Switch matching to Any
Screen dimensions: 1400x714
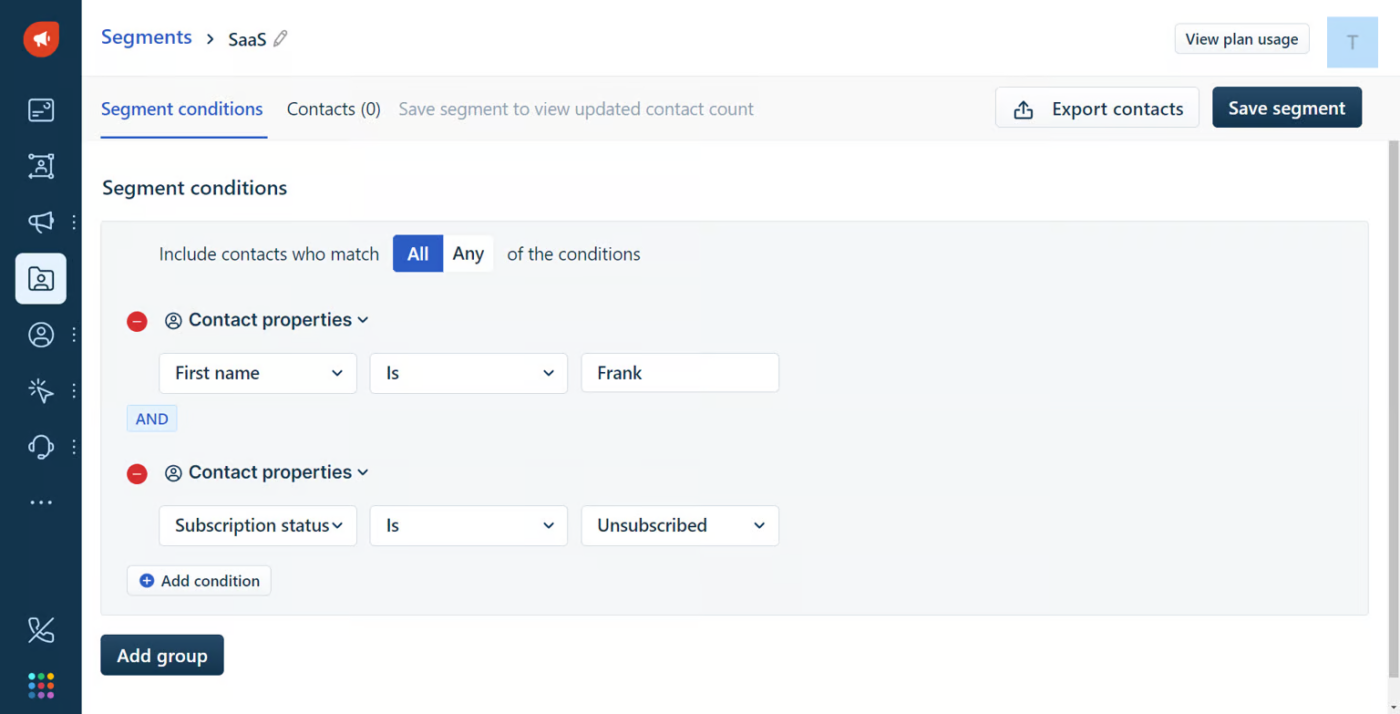(x=468, y=254)
